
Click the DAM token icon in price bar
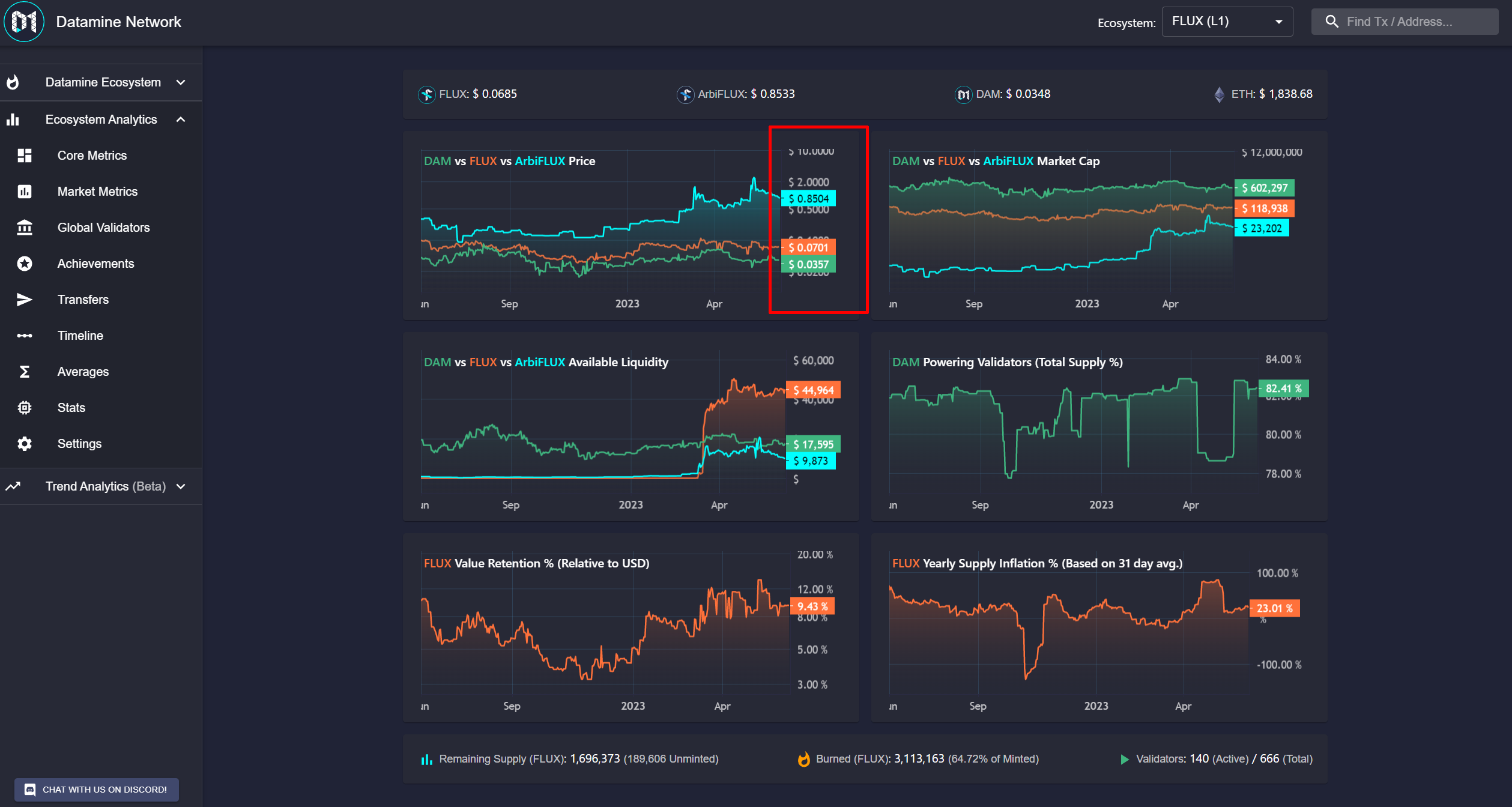[x=963, y=94]
